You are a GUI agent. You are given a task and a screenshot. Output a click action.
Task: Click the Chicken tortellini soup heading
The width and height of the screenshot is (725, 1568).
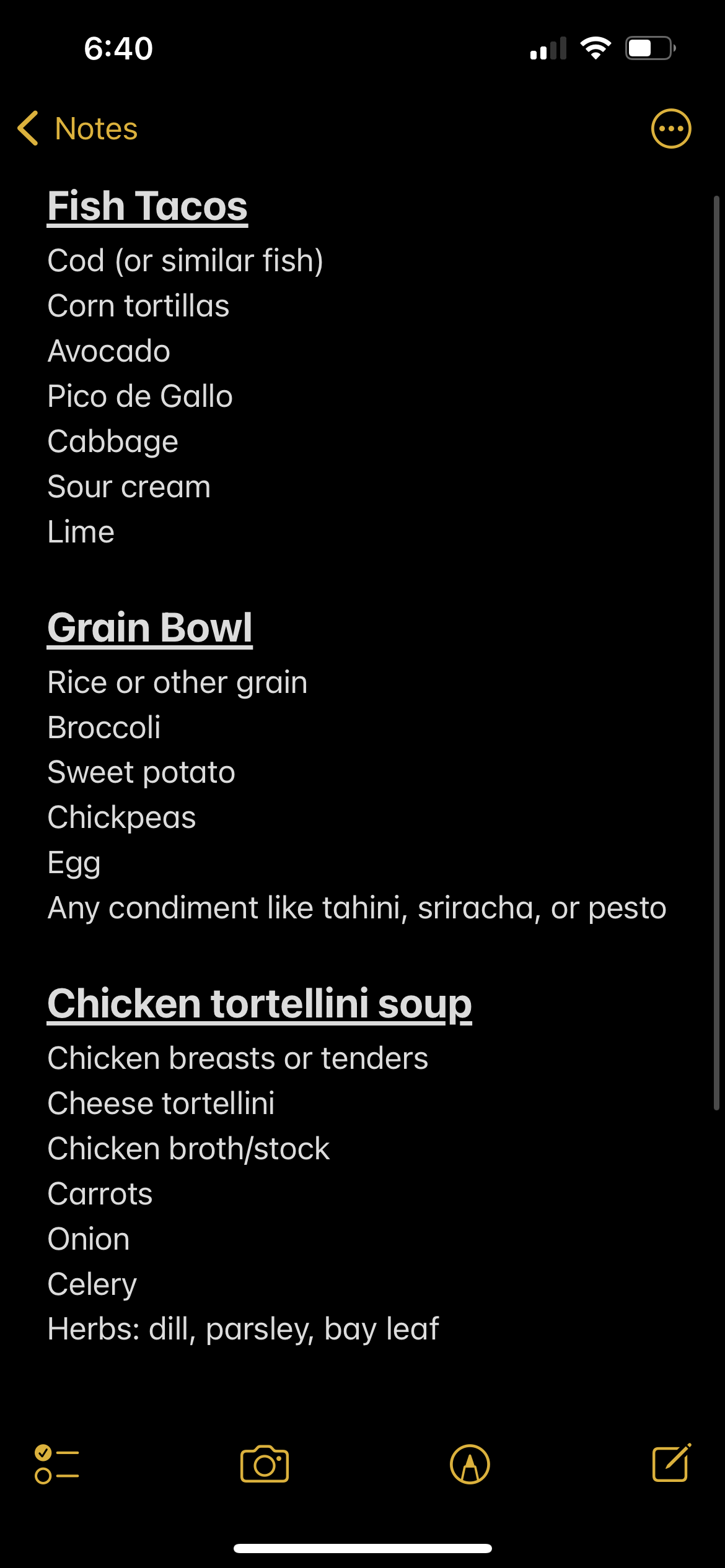point(260,1003)
